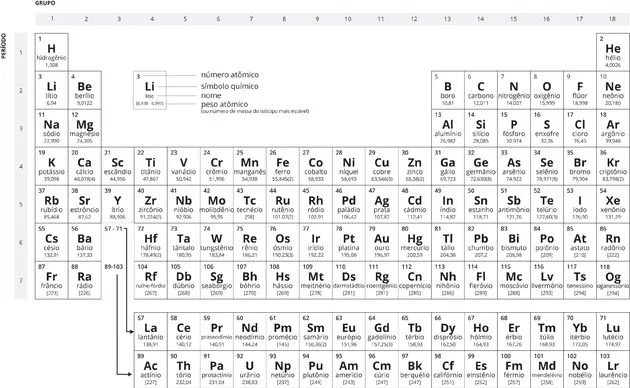Click the Cobalt (Co) cobalto cell
This screenshot has width=630, height=388.
tap(315, 166)
